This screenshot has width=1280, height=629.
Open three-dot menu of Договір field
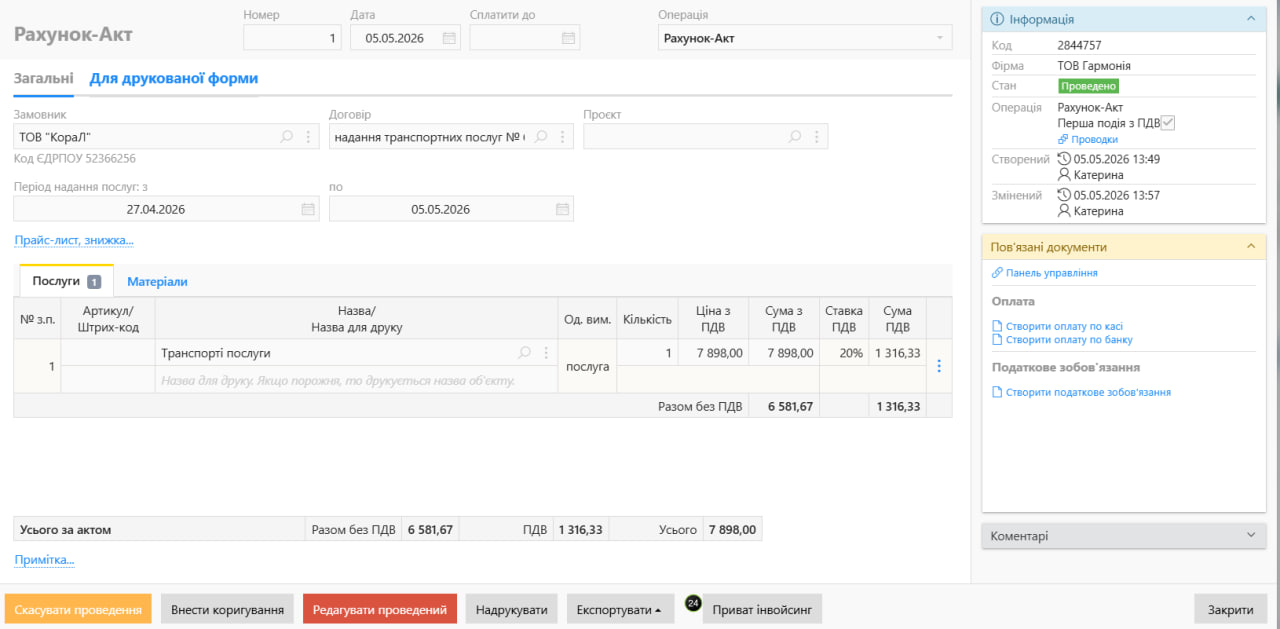562,137
